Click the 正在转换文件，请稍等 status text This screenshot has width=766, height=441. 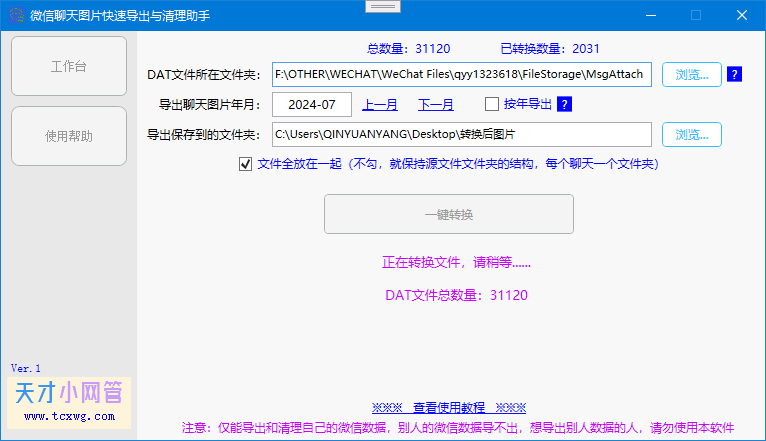pos(456,262)
